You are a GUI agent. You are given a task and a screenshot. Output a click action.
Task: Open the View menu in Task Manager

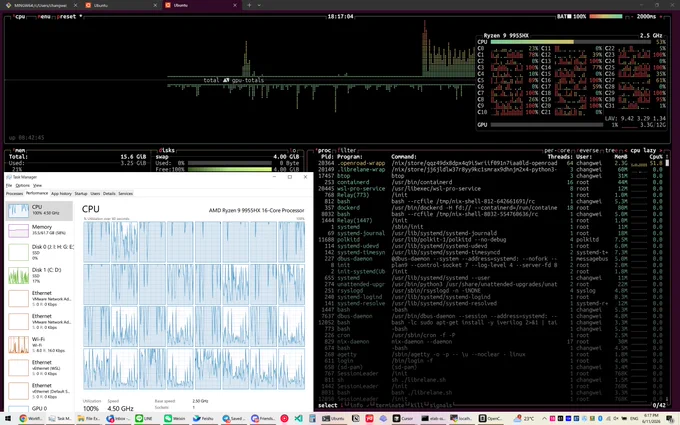(x=37, y=185)
